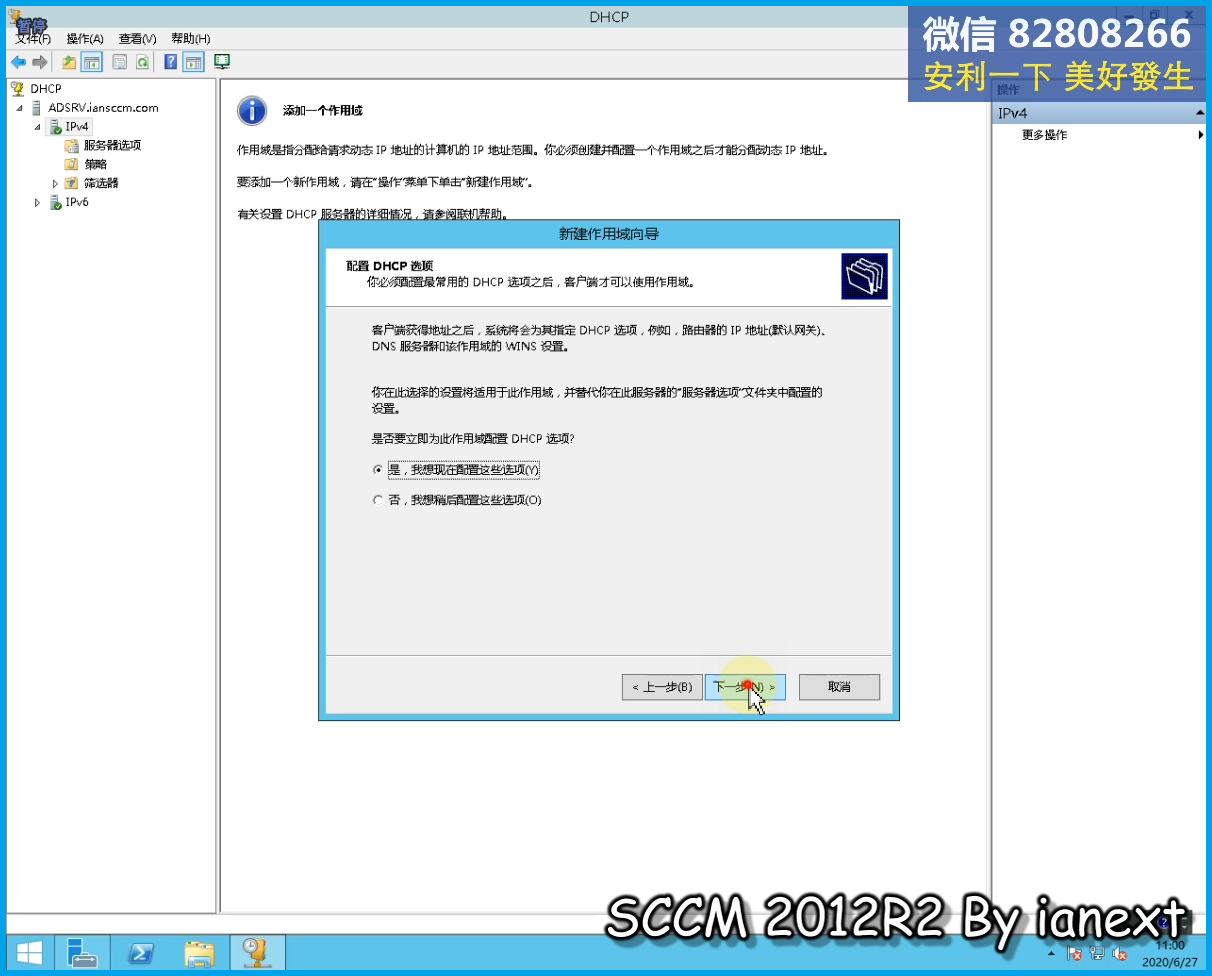
Task: Cancel the wizard with 取消 button
Action: click(839, 687)
